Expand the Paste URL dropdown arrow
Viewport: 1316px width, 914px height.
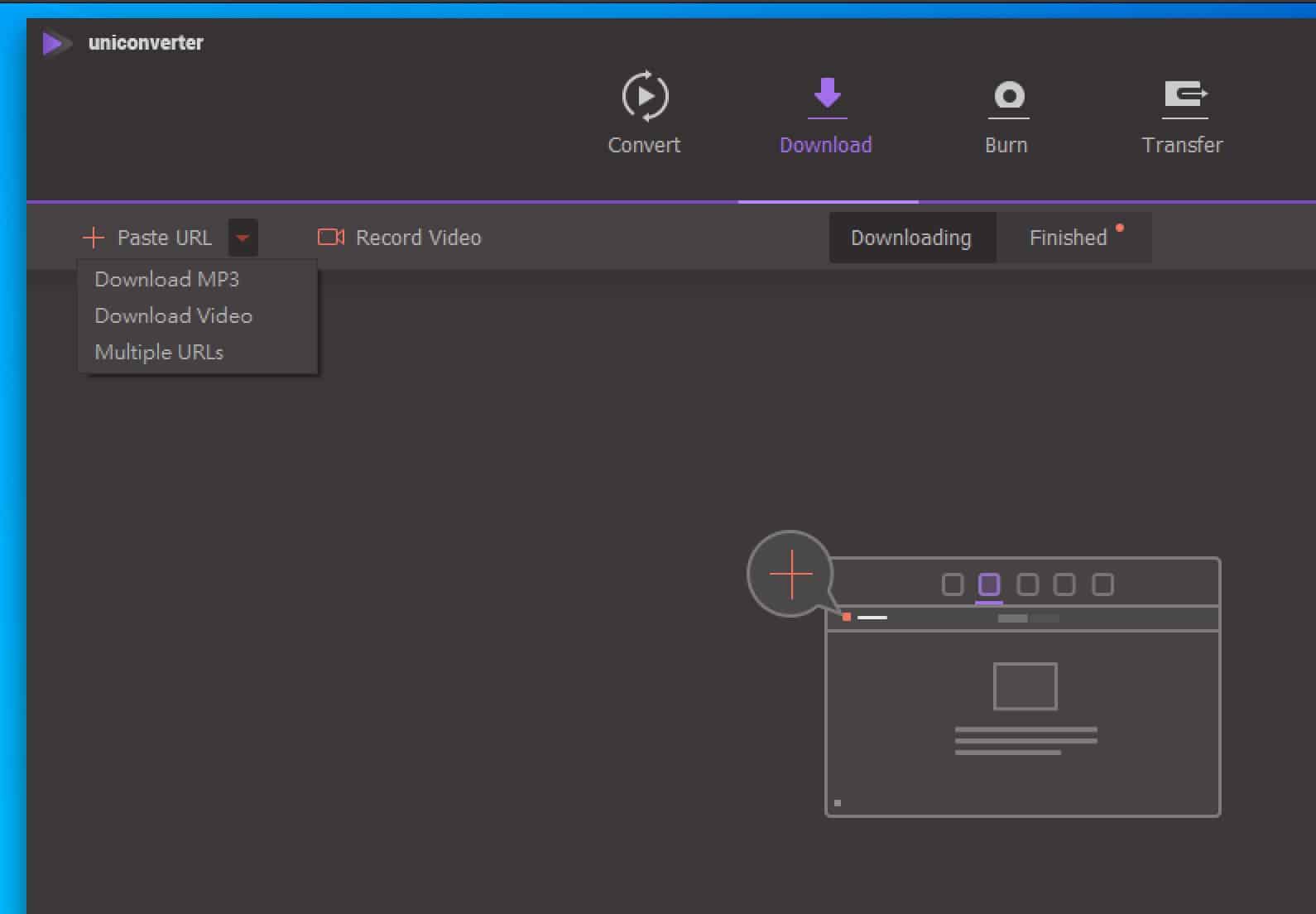pyautogui.click(x=243, y=238)
